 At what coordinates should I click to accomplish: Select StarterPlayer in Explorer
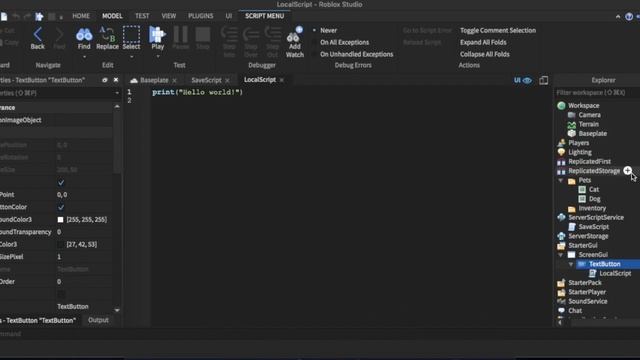tap(587, 292)
